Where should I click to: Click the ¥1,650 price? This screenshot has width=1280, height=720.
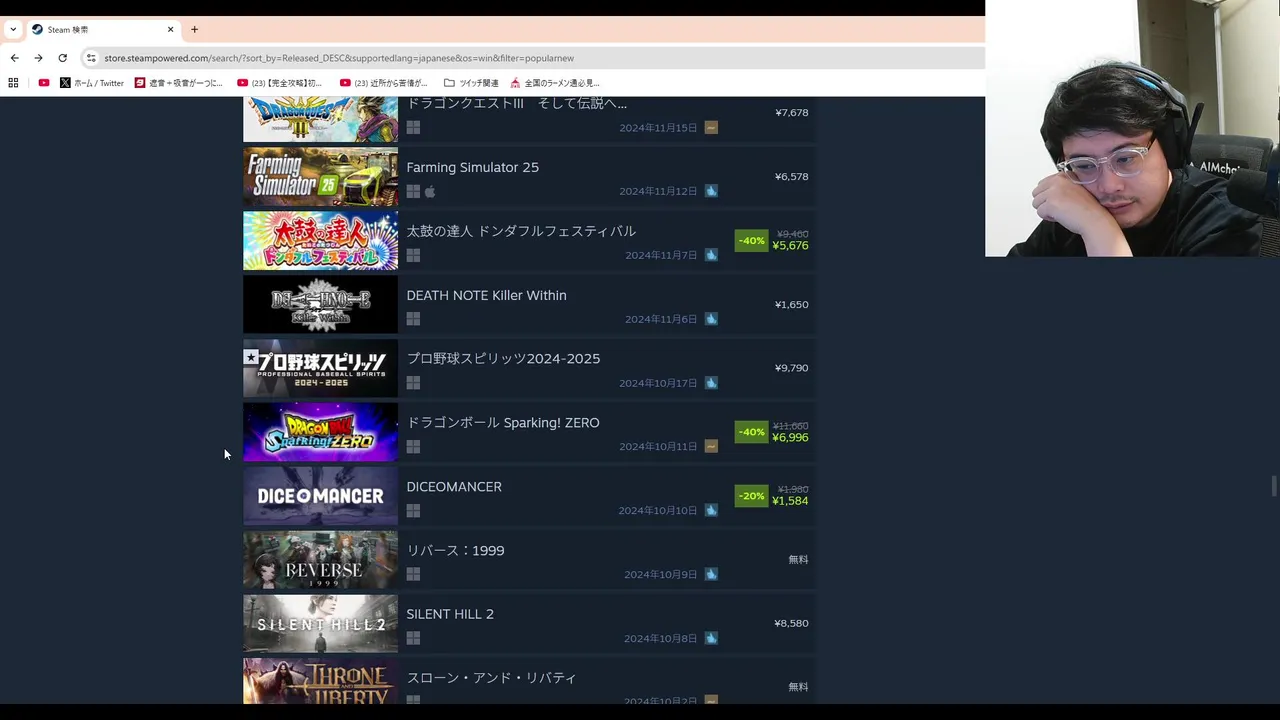(791, 304)
